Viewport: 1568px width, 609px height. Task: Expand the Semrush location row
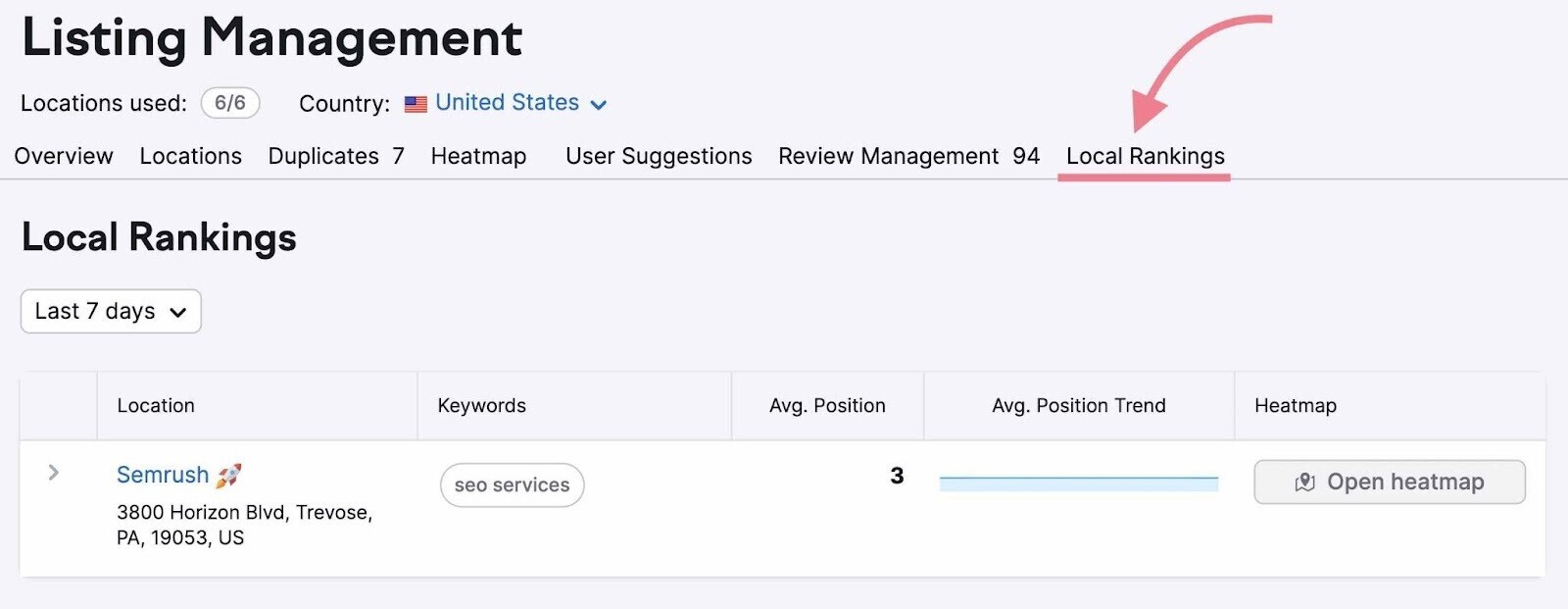click(54, 473)
